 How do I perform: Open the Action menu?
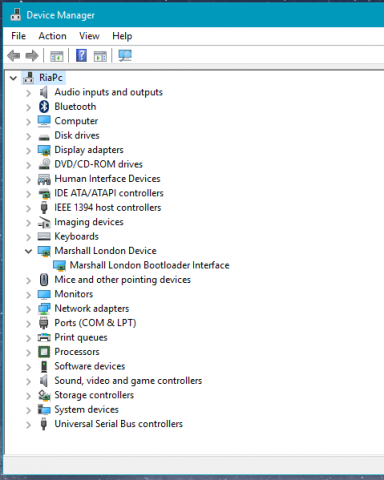click(x=52, y=36)
